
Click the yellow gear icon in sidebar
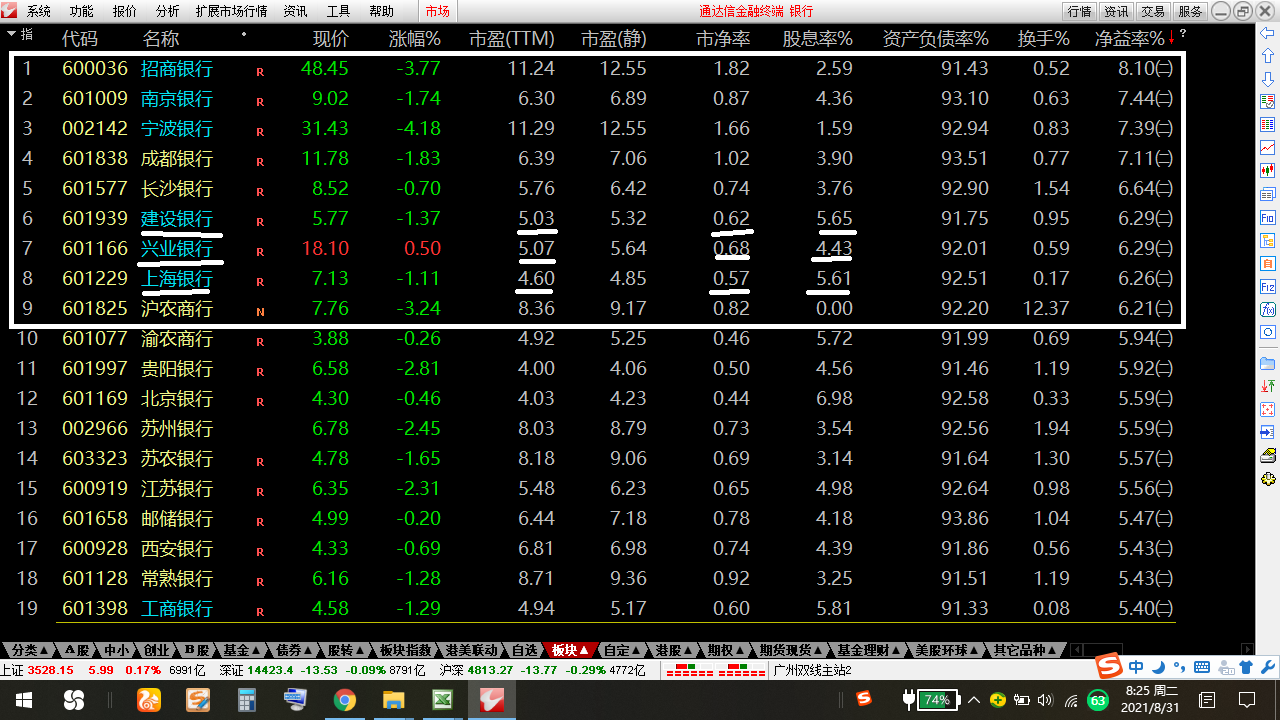point(1268,481)
